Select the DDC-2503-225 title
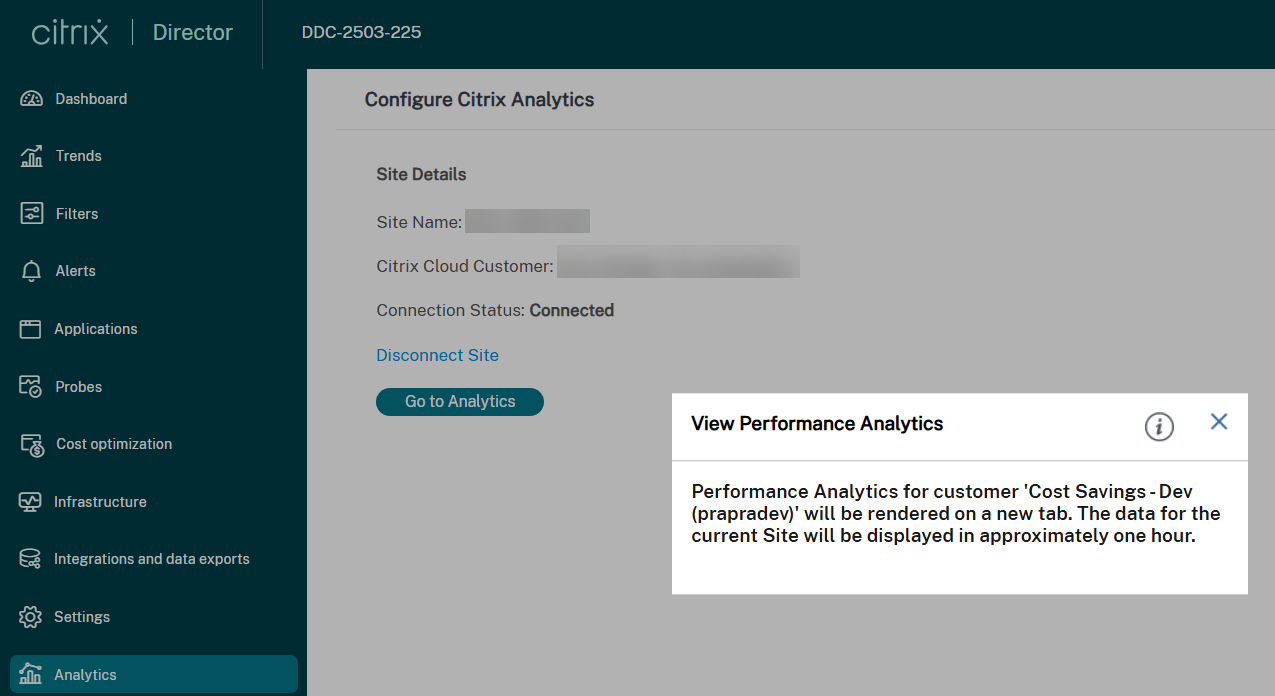The image size is (1275, 696). pos(360,32)
